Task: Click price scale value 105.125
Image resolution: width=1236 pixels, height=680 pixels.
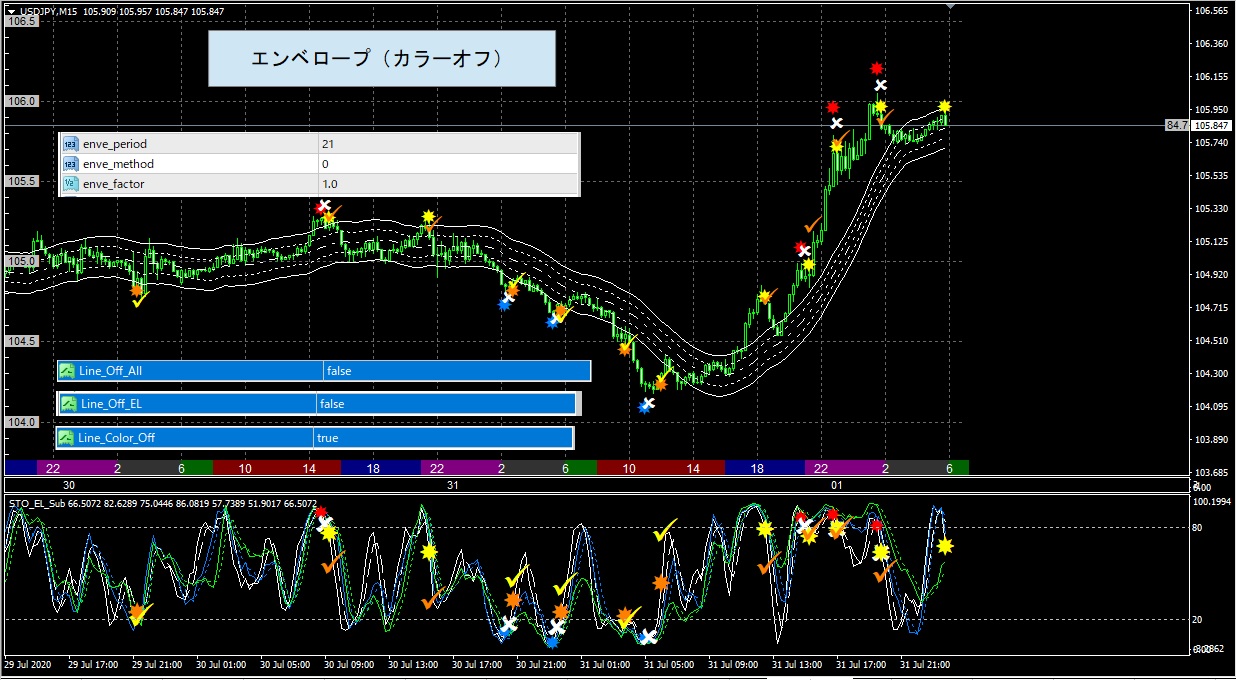Action: coord(1211,242)
